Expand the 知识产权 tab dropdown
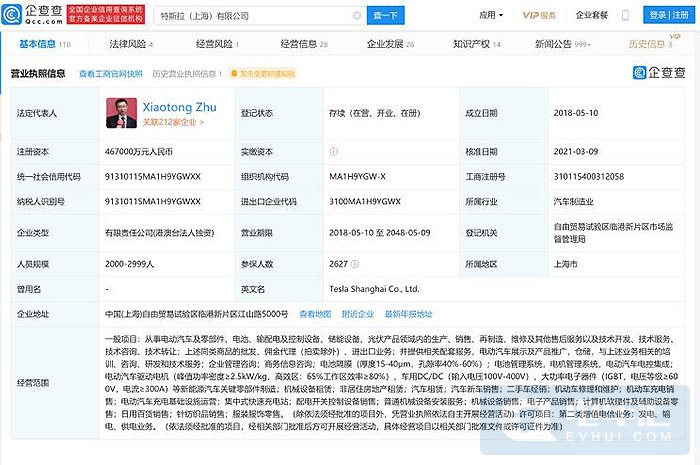 pos(494,44)
